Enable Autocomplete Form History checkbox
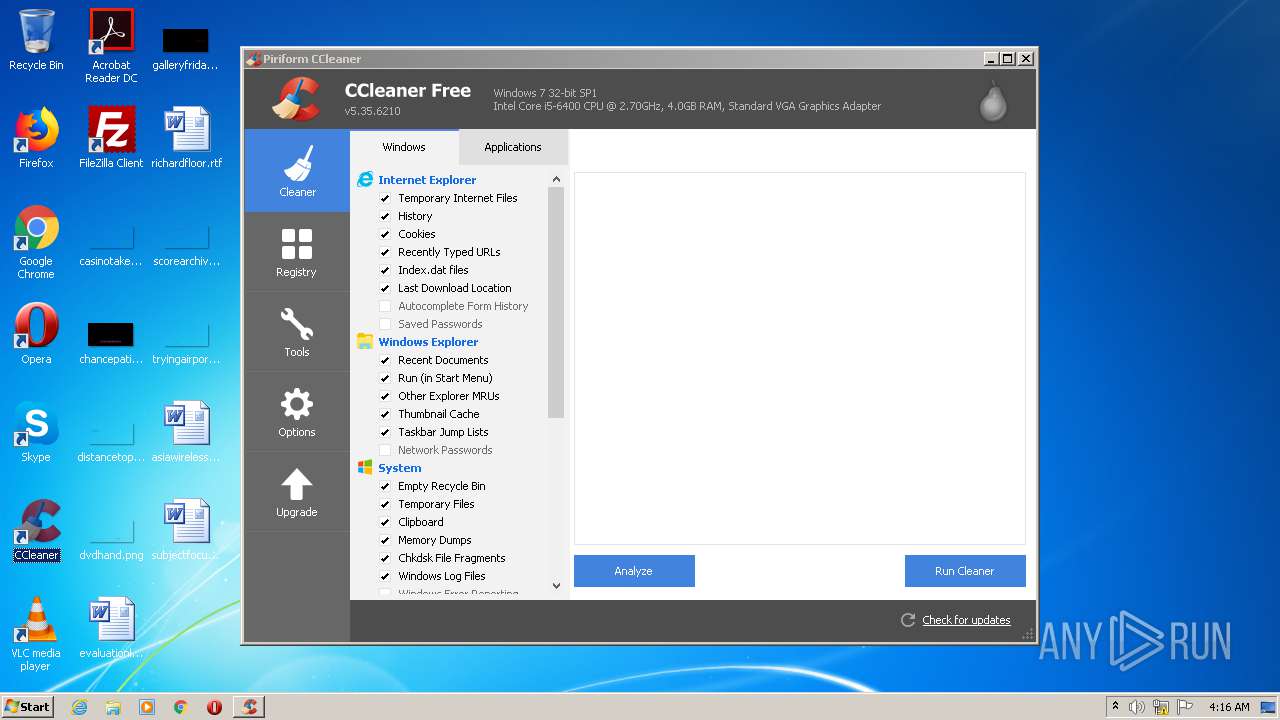 pyautogui.click(x=385, y=306)
